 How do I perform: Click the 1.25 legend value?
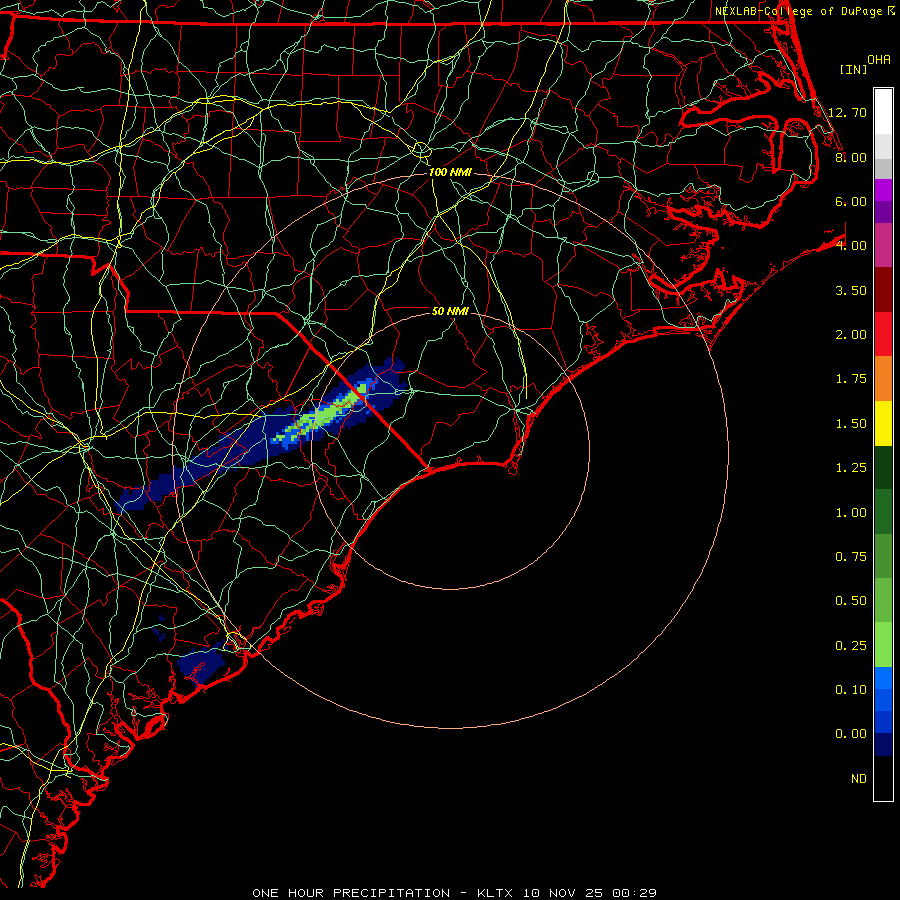click(x=851, y=468)
